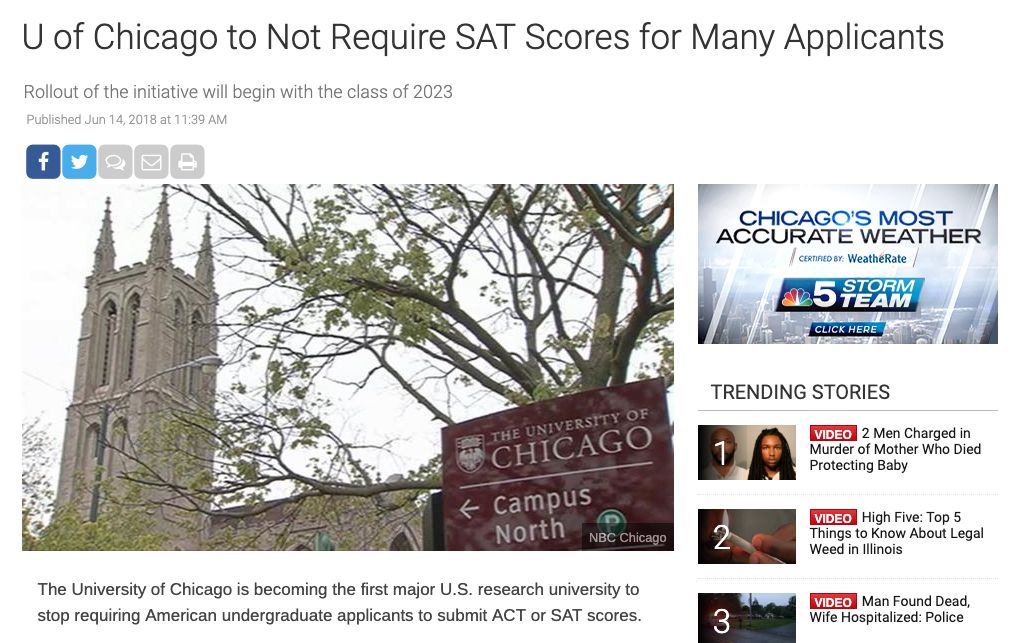Click the 'CLICK HERE' weather ad button
Image resolution: width=1025 pixels, height=643 pixels.
(846, 329)
